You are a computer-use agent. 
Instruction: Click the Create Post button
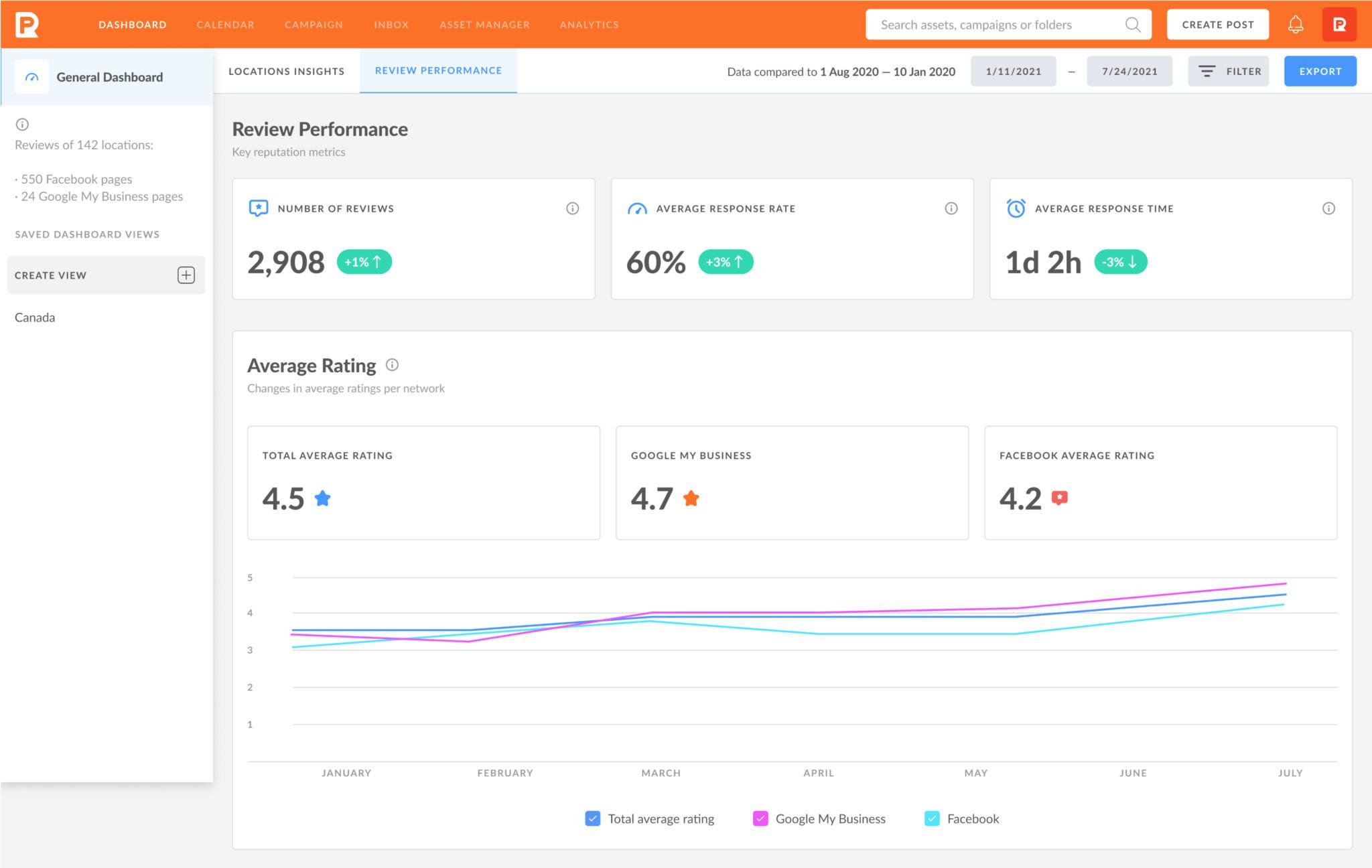1217,25
